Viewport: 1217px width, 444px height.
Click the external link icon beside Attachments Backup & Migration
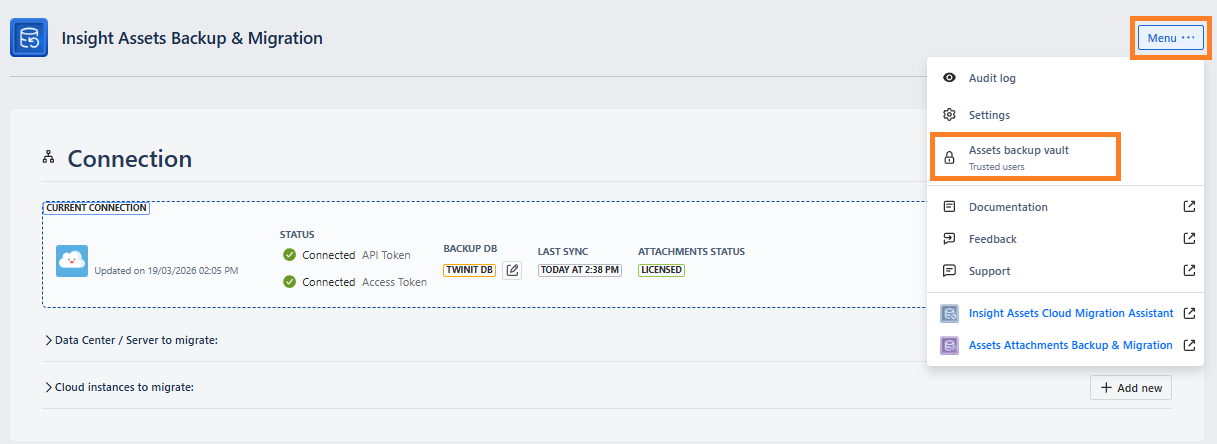(1189, 345)
